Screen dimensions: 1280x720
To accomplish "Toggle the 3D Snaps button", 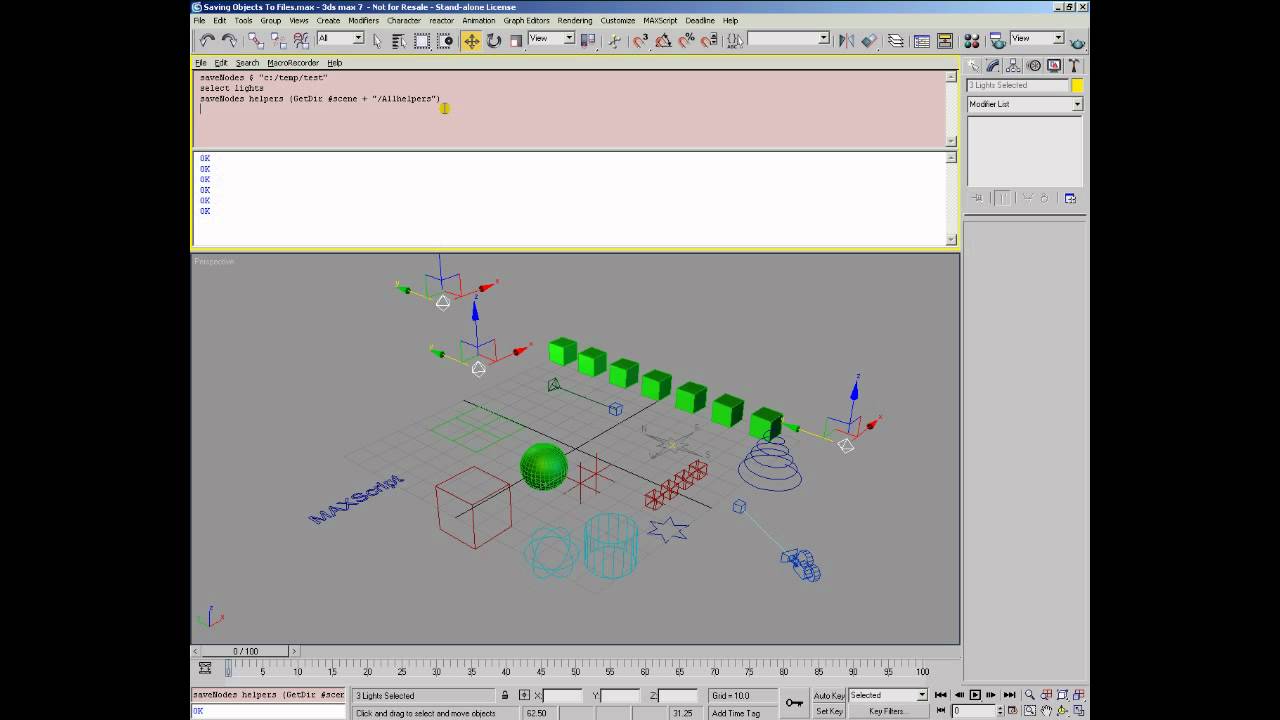I will click(641, 41).
